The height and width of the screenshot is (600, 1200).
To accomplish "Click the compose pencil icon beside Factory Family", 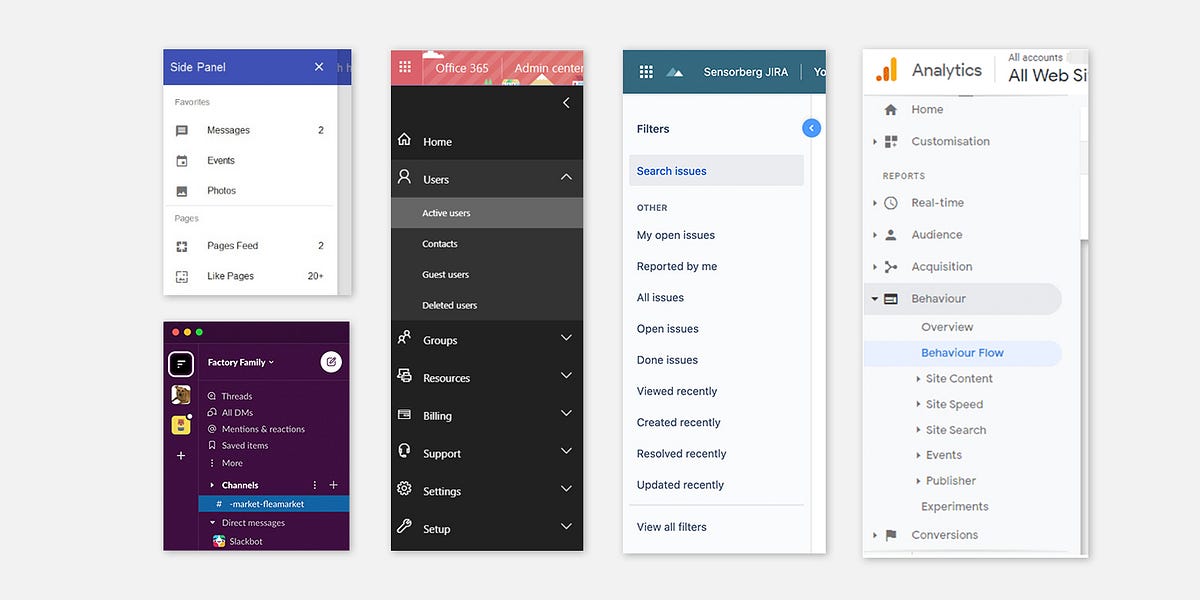I will click(x=332, y=361).
